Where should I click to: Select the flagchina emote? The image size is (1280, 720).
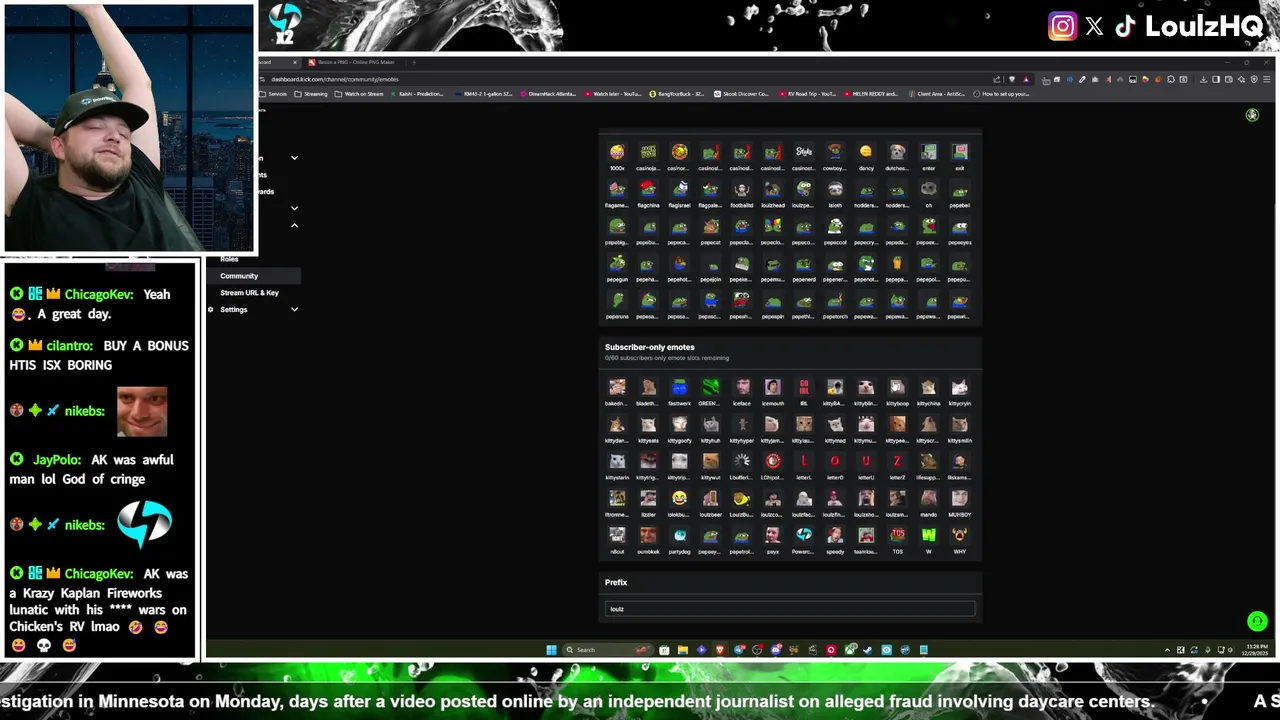tap(648, 189)
